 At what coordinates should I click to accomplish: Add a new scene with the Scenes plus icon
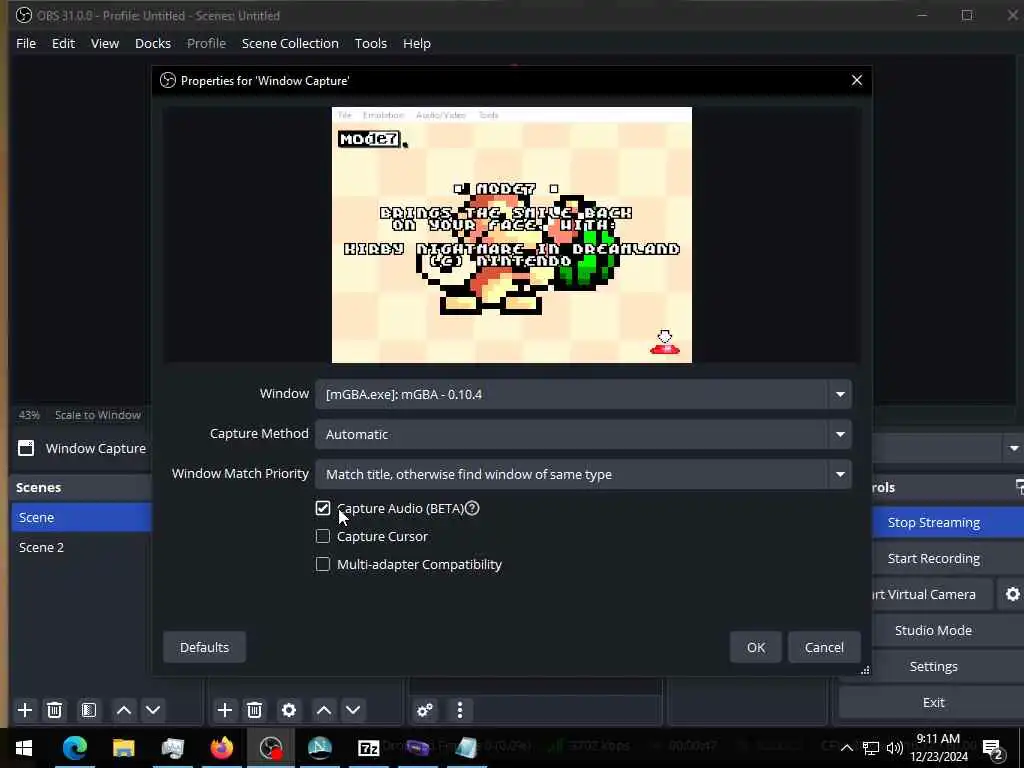click(x=25, y=710)
